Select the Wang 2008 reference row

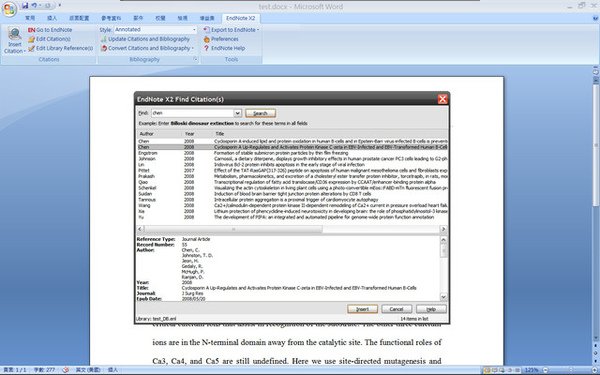point(293,205)
